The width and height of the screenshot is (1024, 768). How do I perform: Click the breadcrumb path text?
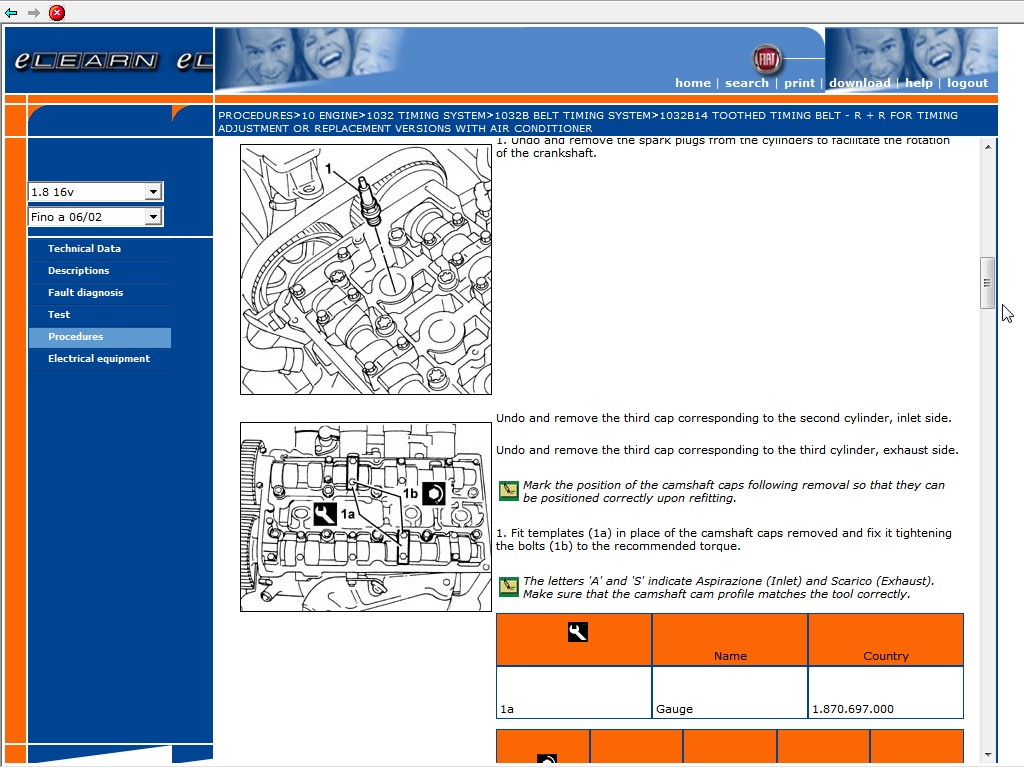coord(588,121)
